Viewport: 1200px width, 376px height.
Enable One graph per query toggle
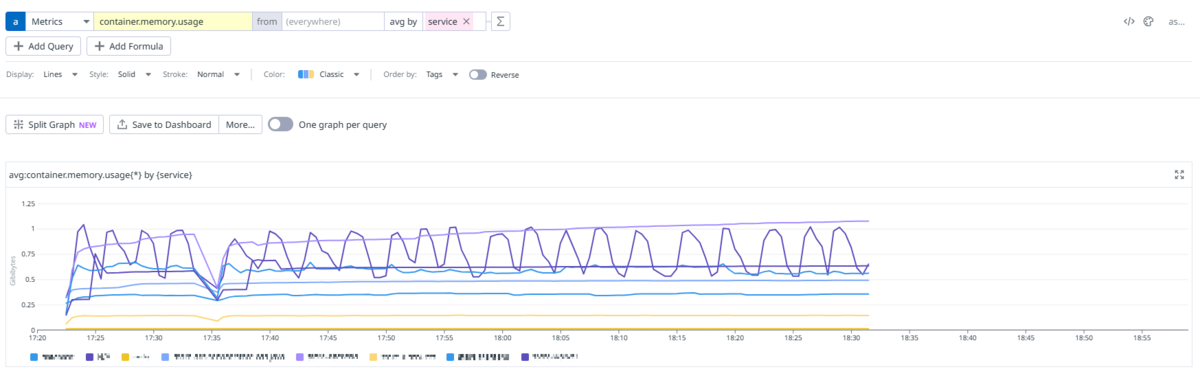coord(281,124)
